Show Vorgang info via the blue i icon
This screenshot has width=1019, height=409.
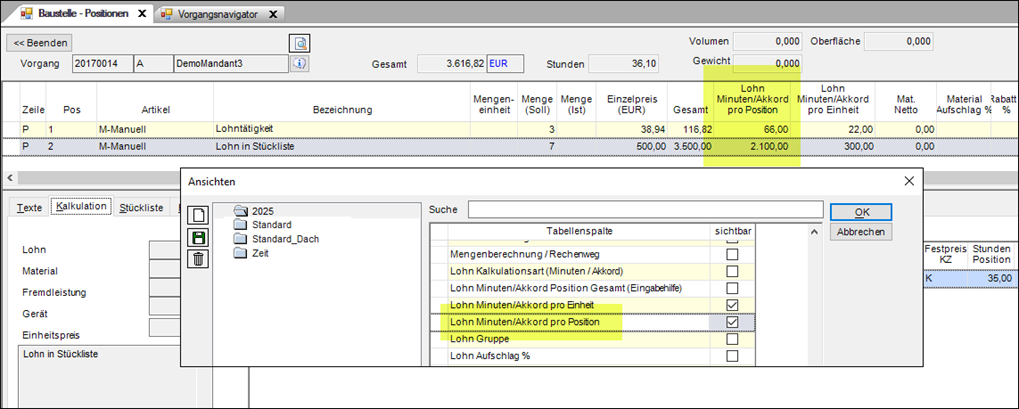click(298, 64)
